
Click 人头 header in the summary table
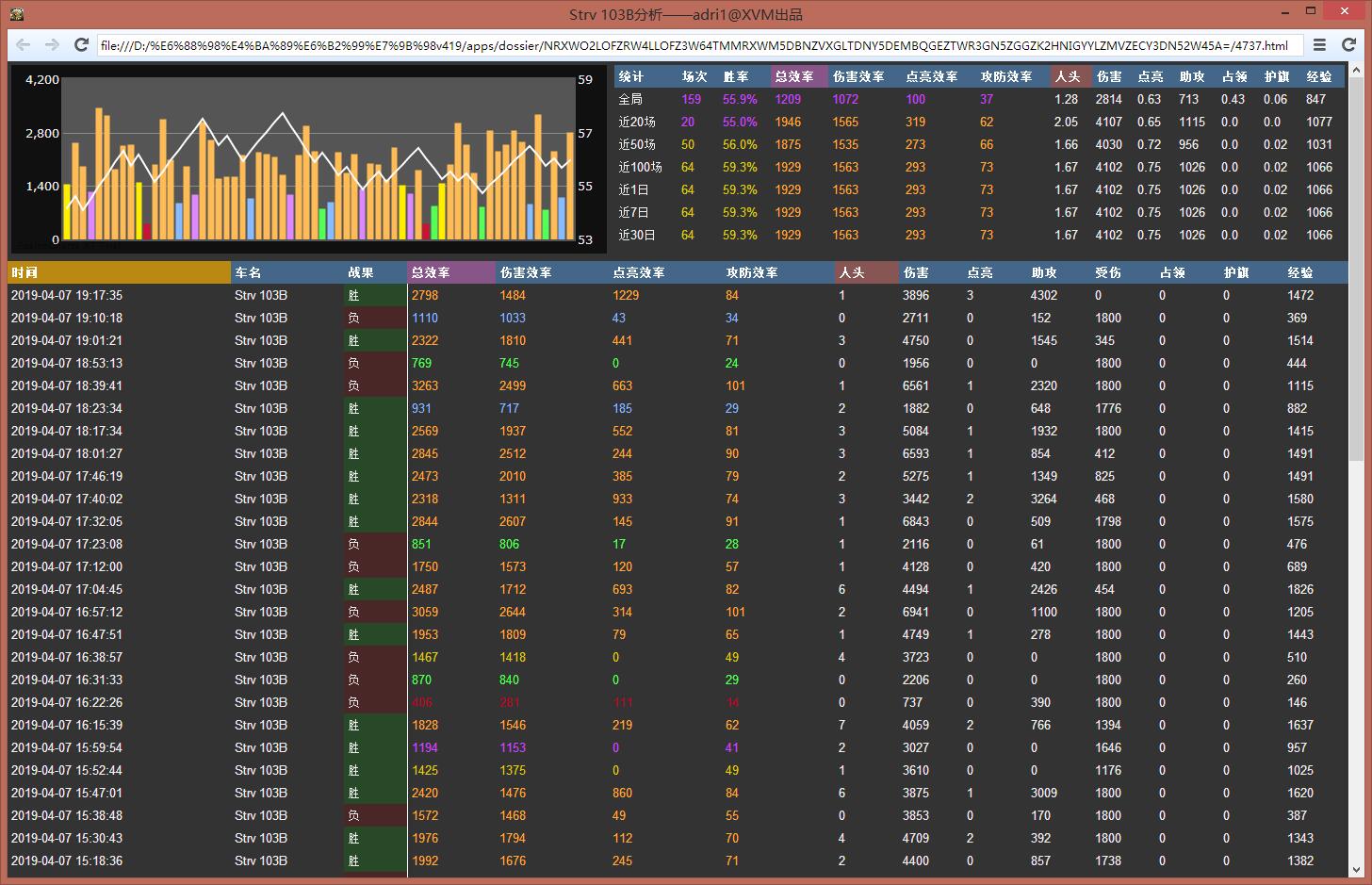(x=1071, y=76)
